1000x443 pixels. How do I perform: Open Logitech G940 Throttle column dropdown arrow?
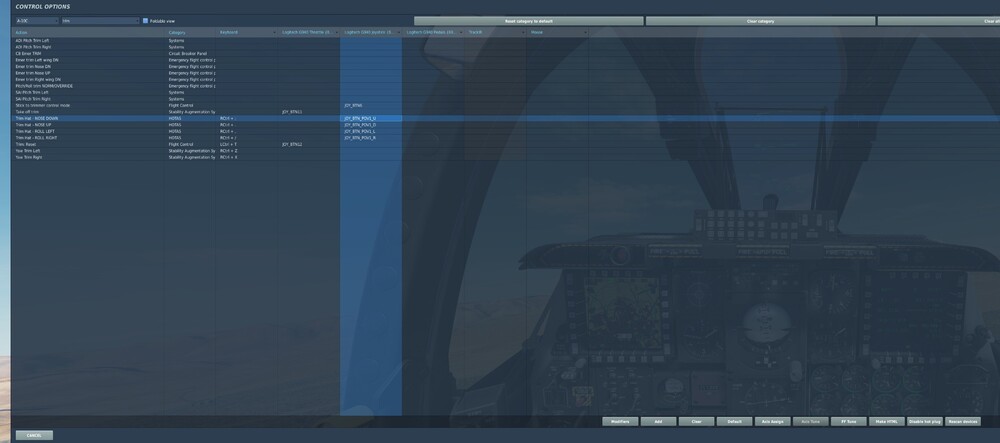click(x=337, y=32)
